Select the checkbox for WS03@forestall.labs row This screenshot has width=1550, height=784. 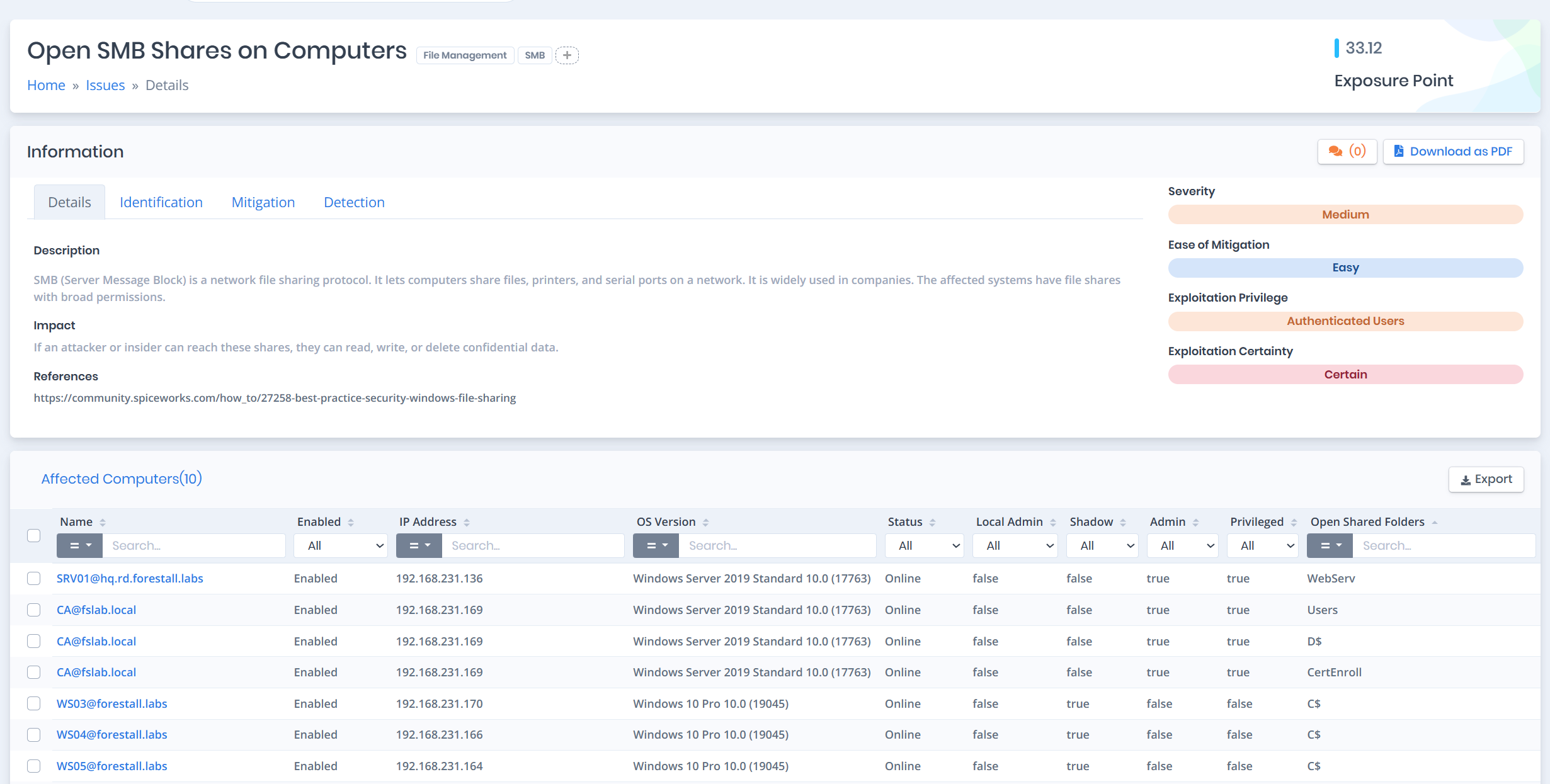click(x=33, y=703)
